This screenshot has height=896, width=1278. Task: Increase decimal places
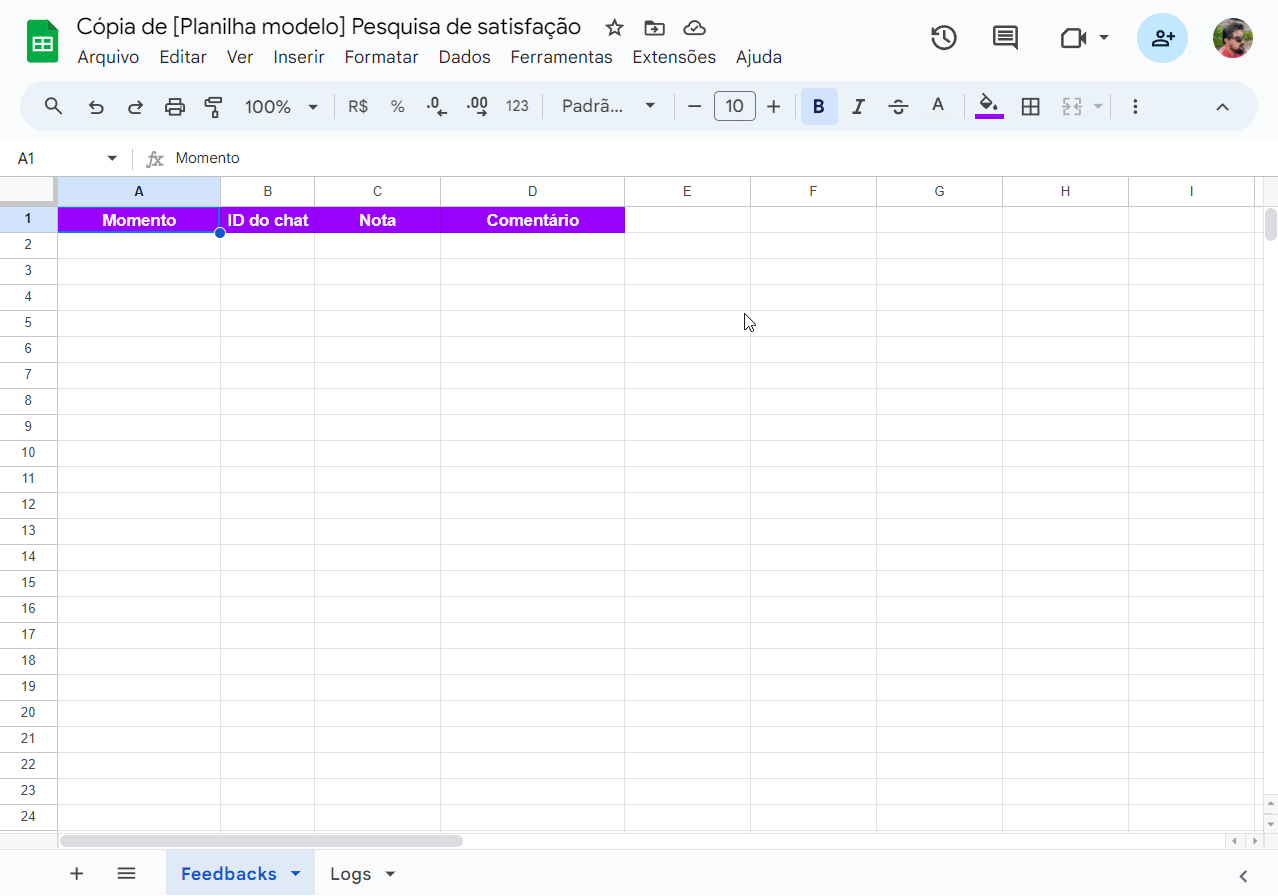click(x=477, y=106)
